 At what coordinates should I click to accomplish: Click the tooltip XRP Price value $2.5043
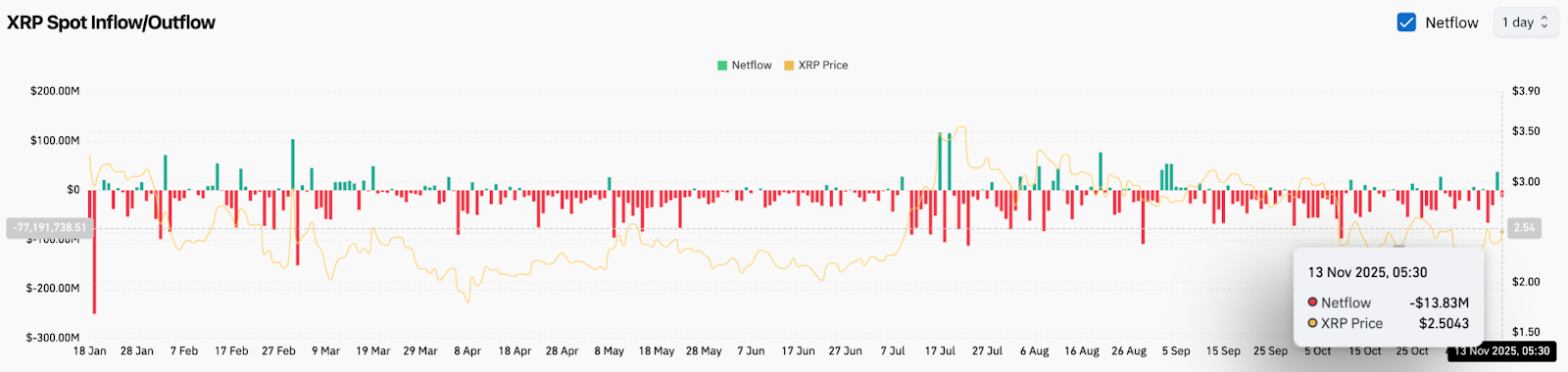coord(1445,324)
